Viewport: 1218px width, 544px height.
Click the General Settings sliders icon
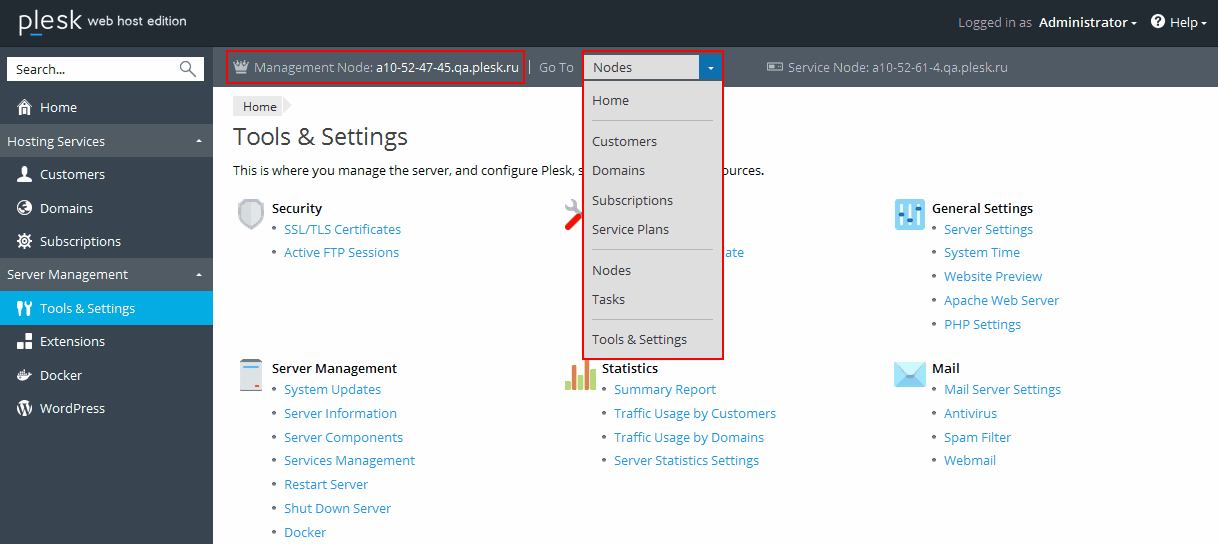(x=909, y=214)
